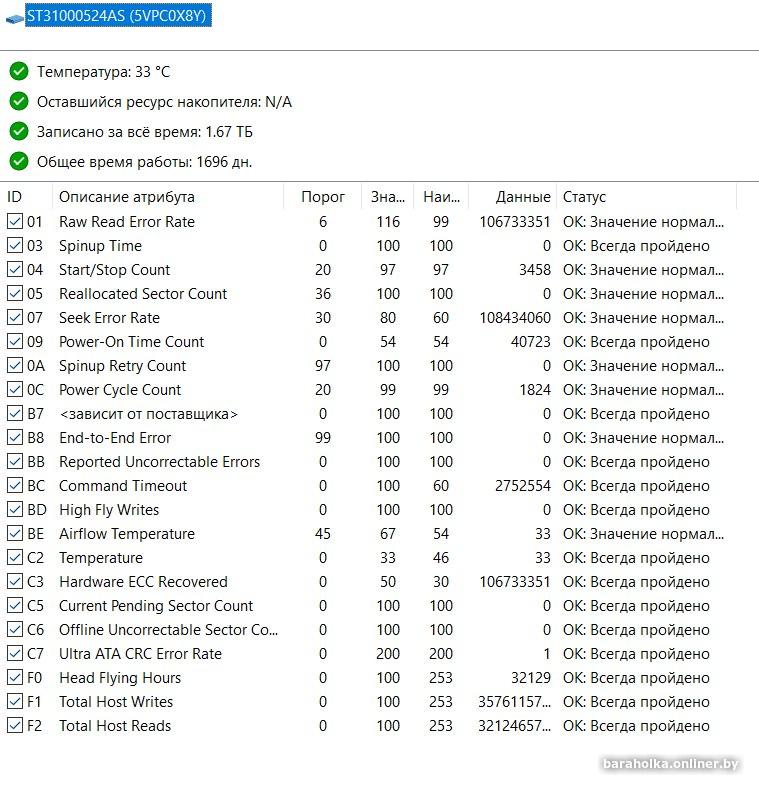
Task: Toggle checkbox for B8 End-to-End Error
Action: (15, 438)
